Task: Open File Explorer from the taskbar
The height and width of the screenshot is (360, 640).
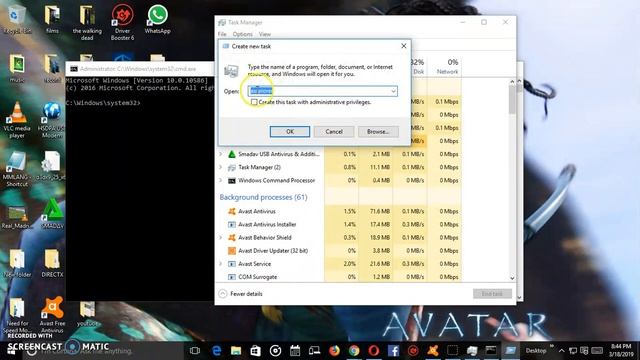Action: coord(236,351)
